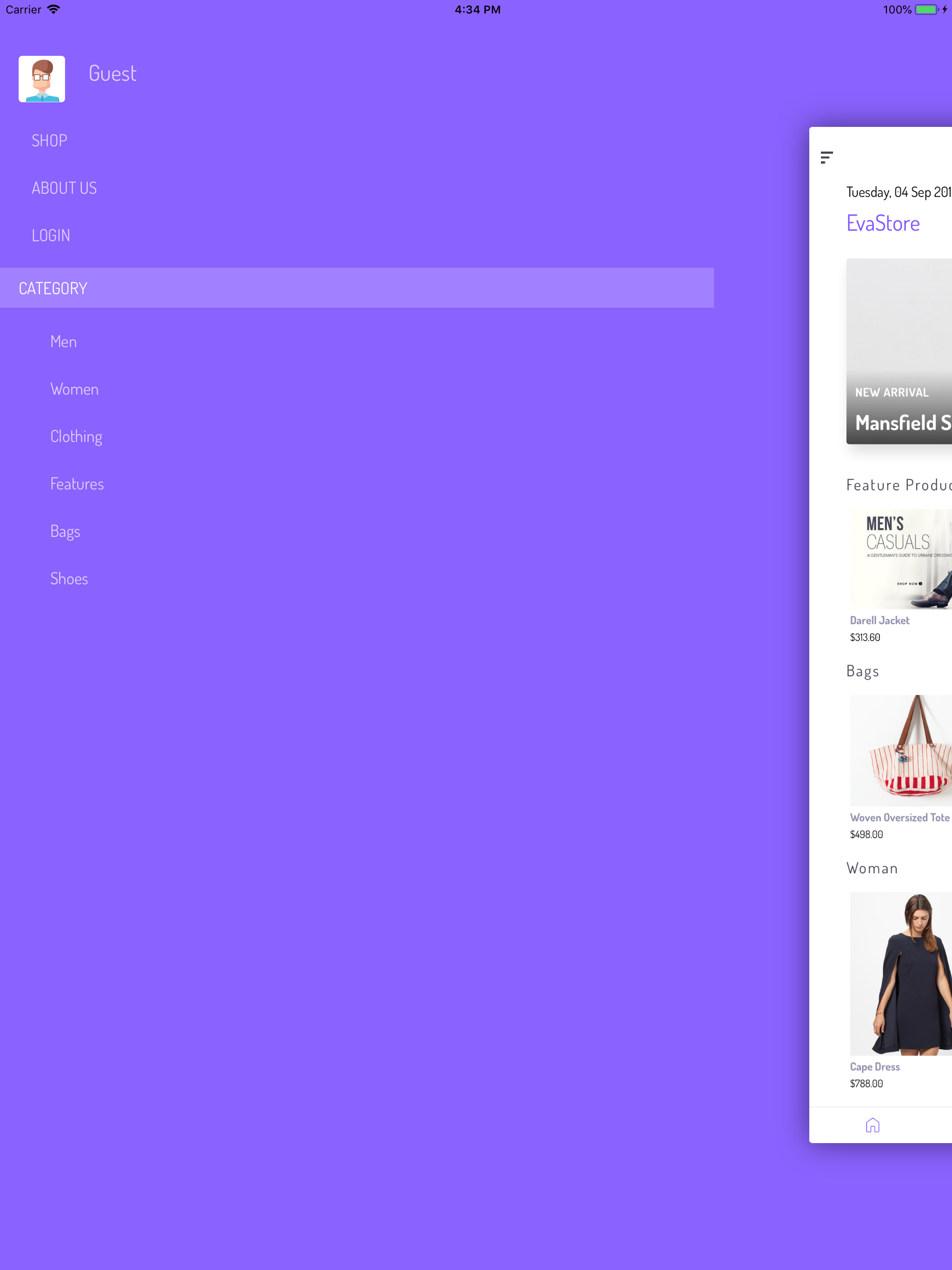The height and width of the screenshot is (1270, 952).
Task: Tap the $498.00 price
Action: point(866,834)
